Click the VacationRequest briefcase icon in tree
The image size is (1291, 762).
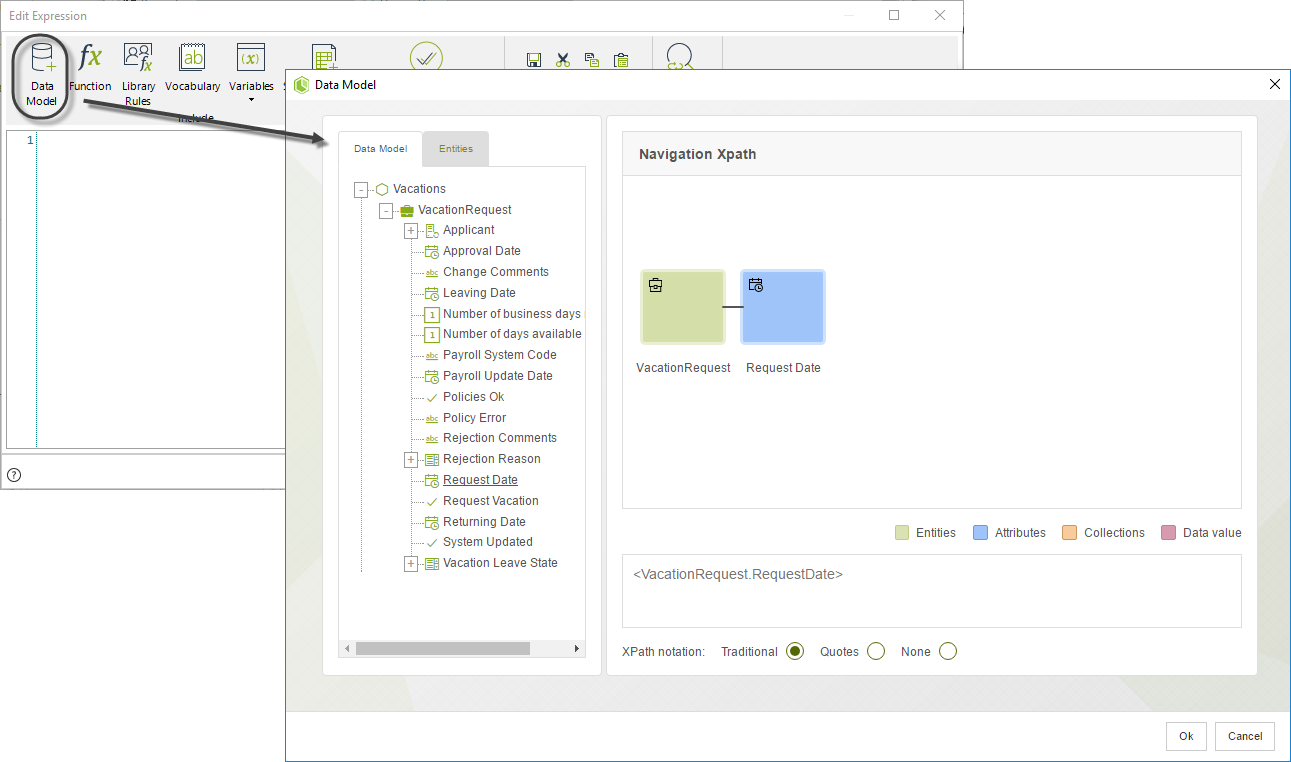[x=407, y=210]
